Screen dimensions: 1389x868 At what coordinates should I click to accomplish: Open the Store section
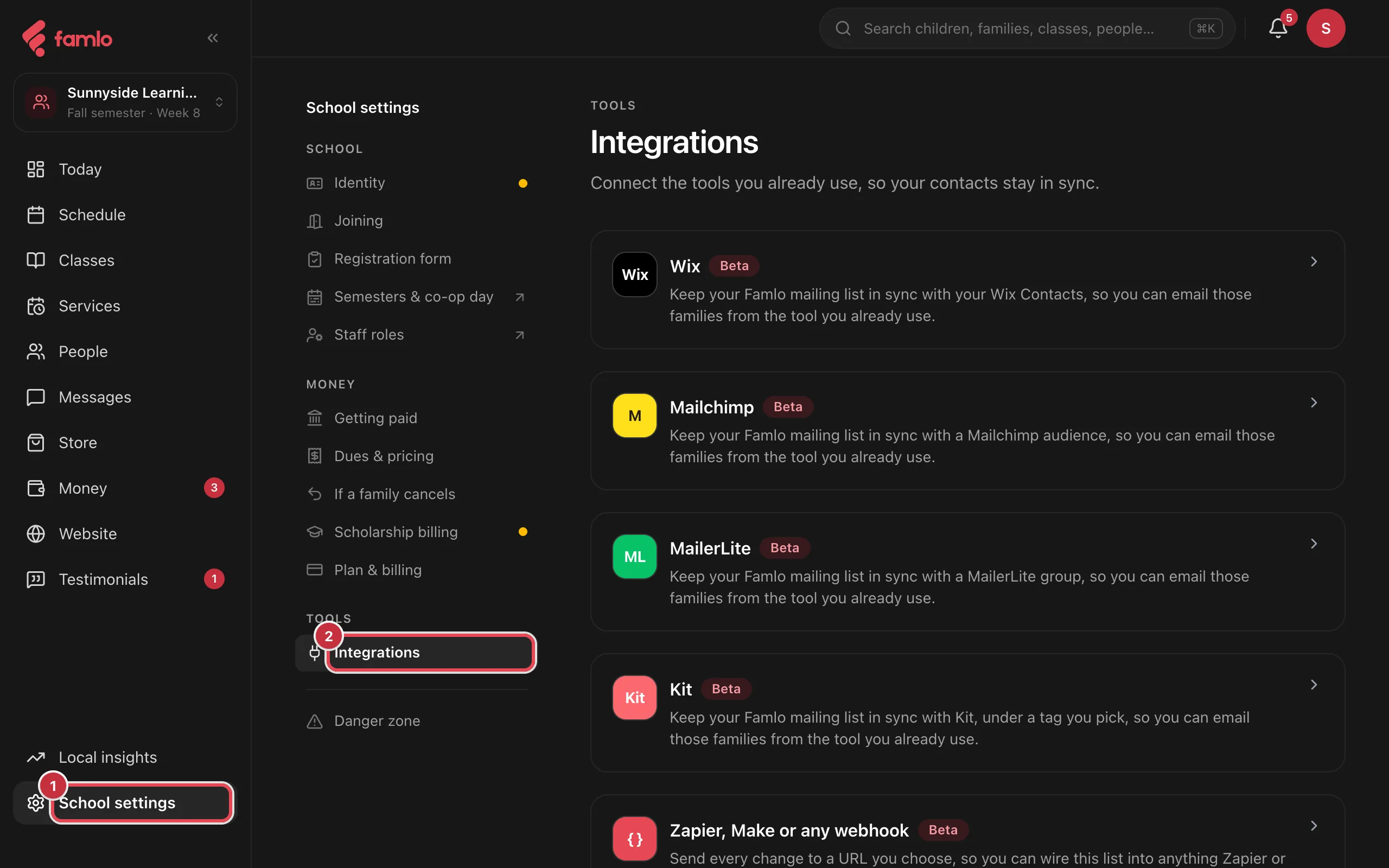(x=125, y=443)
